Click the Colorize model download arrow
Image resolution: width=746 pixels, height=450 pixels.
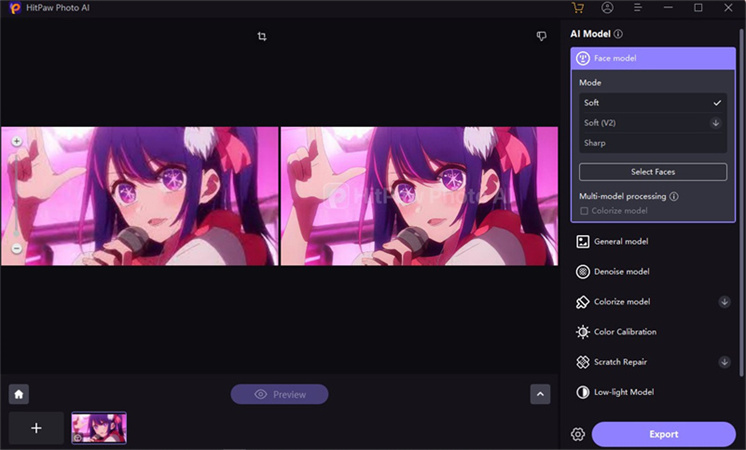(724, 302)
